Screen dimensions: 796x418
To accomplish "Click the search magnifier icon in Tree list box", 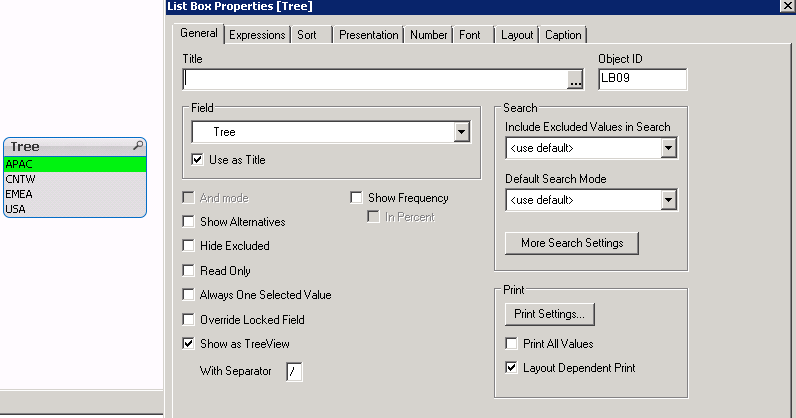I will [x=137, y=146].
